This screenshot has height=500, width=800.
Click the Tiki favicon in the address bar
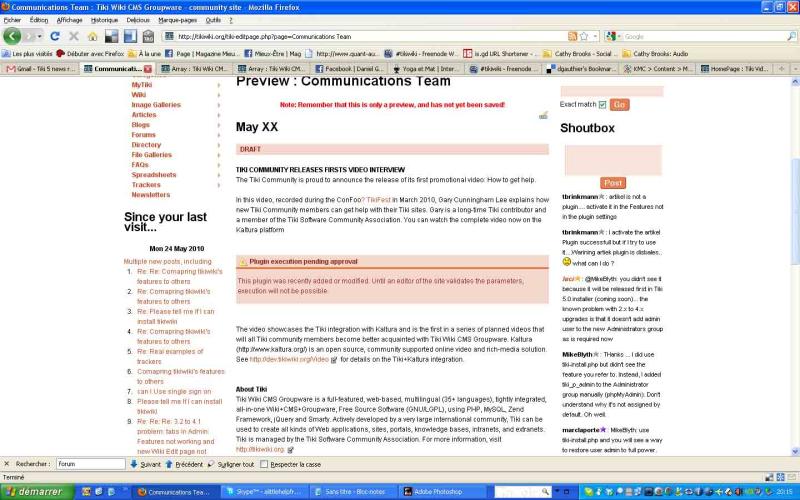(x=169, y=36)
